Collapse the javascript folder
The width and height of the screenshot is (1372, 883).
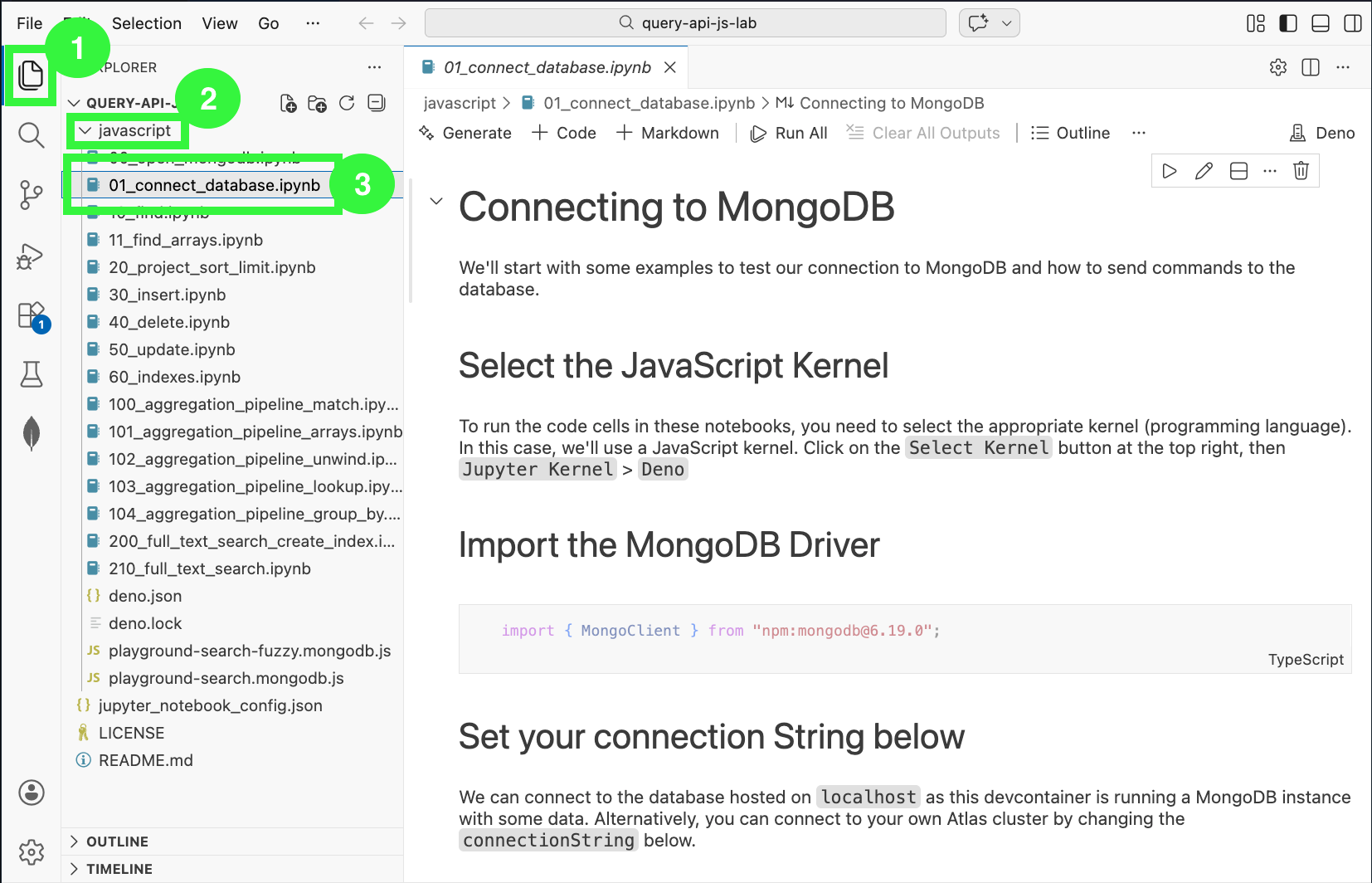pyautogui.click(x=85, y=131)
